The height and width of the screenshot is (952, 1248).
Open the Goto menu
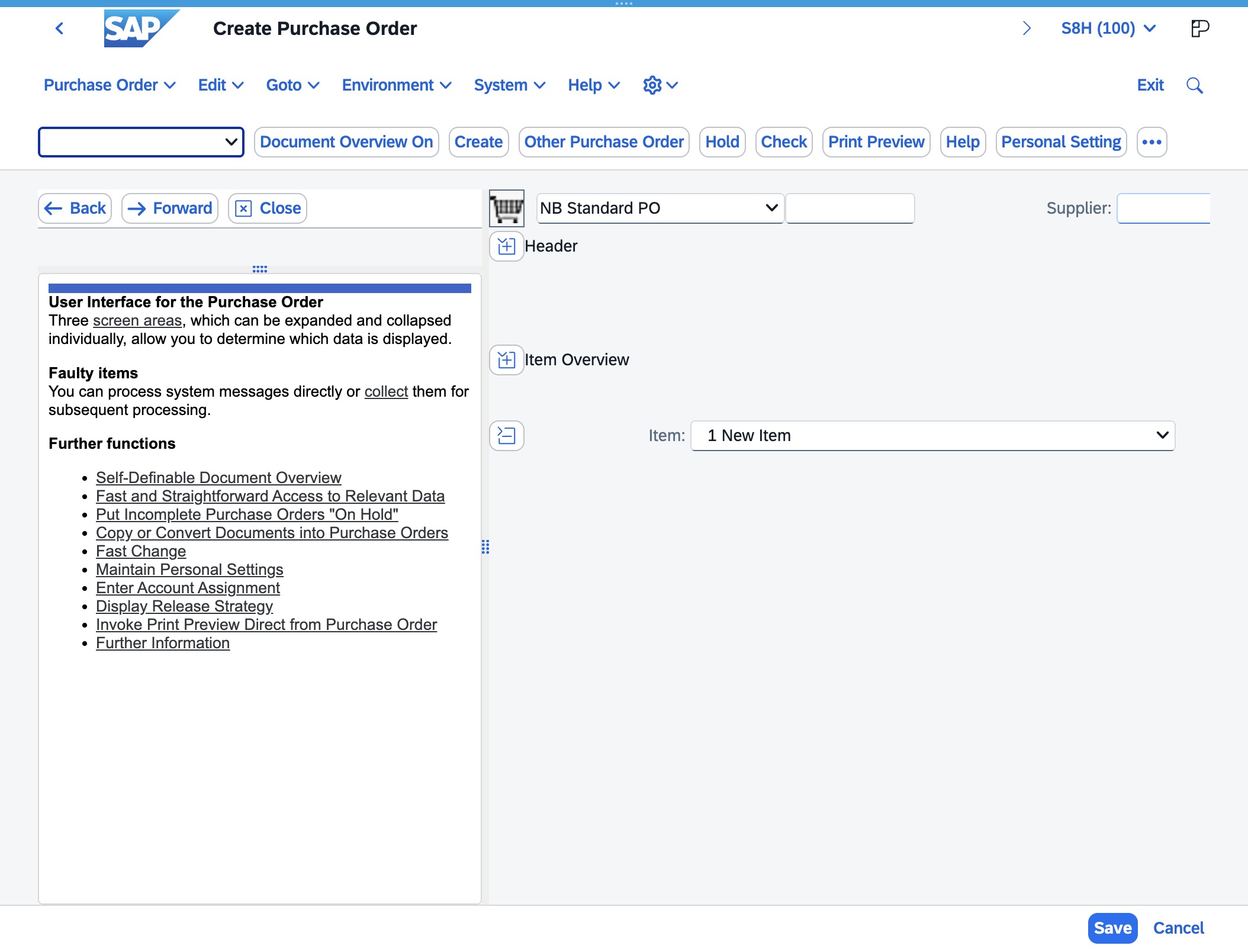point(292,85)
